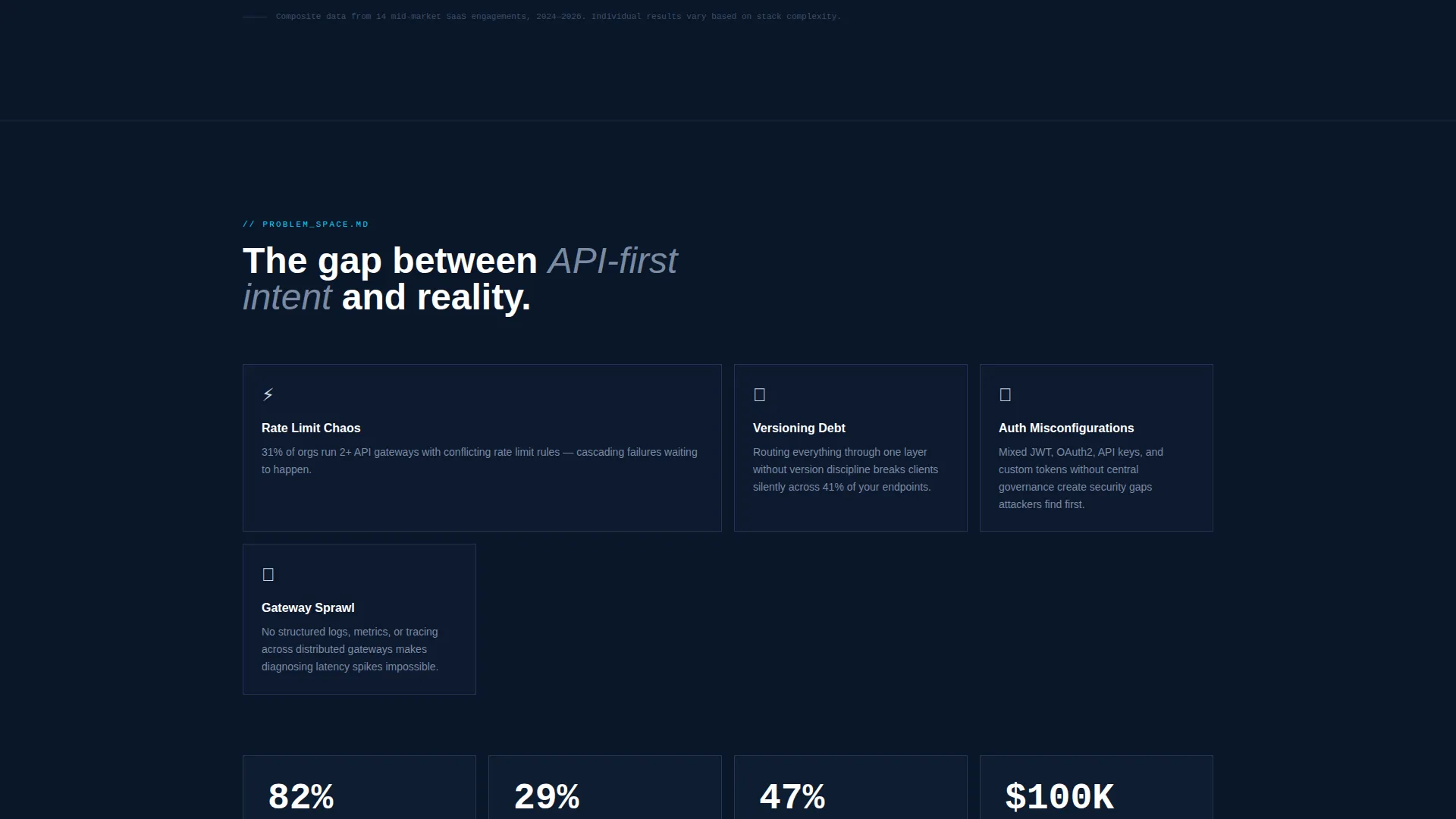Click the 'Mixed JWT, OAuth2, API keys' description
Viewport: 1456px width, 819px height.
pyautogui.click(x=1081, y=478)
